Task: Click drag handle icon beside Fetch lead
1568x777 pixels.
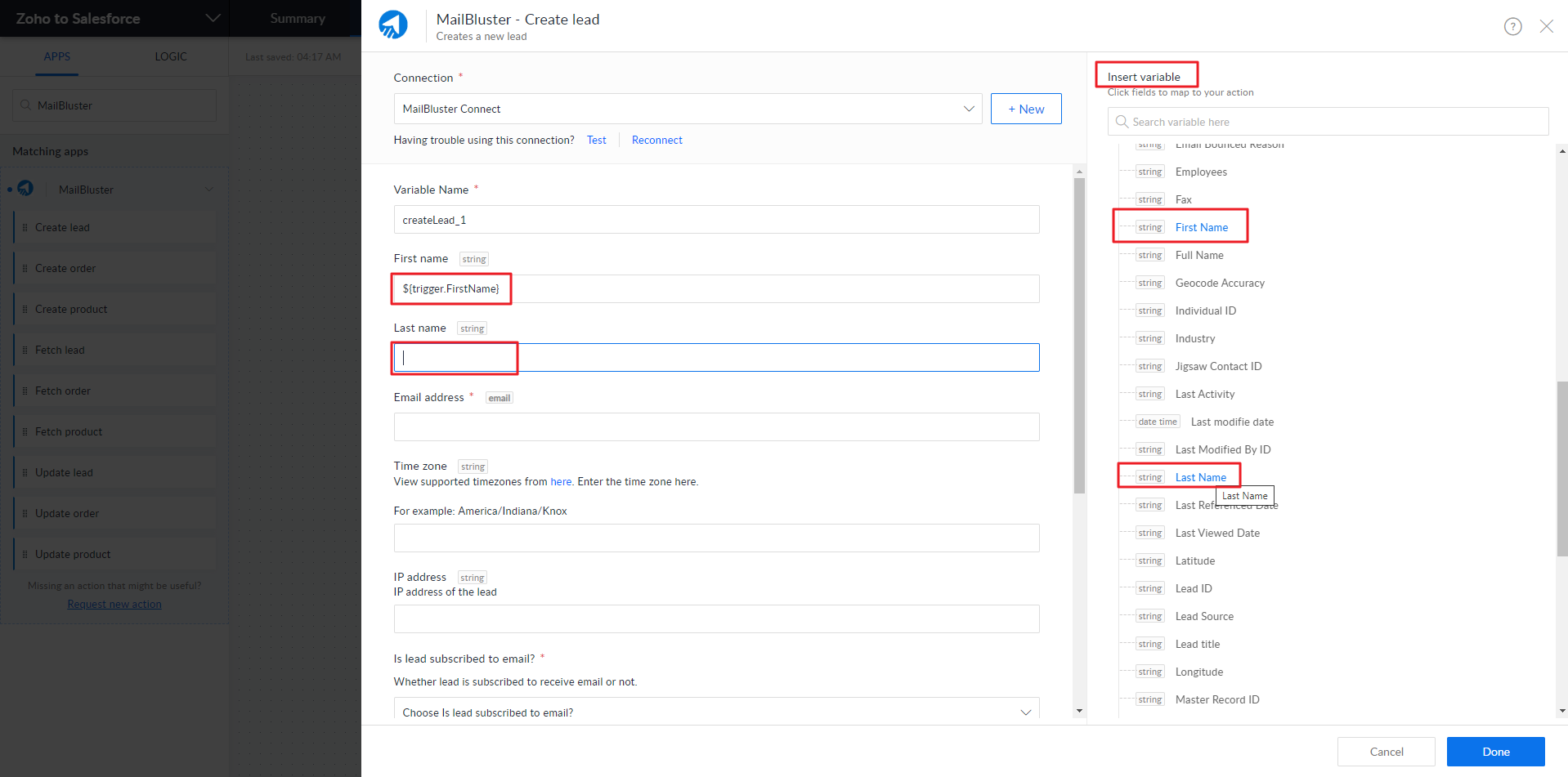Action: [25, 351]
